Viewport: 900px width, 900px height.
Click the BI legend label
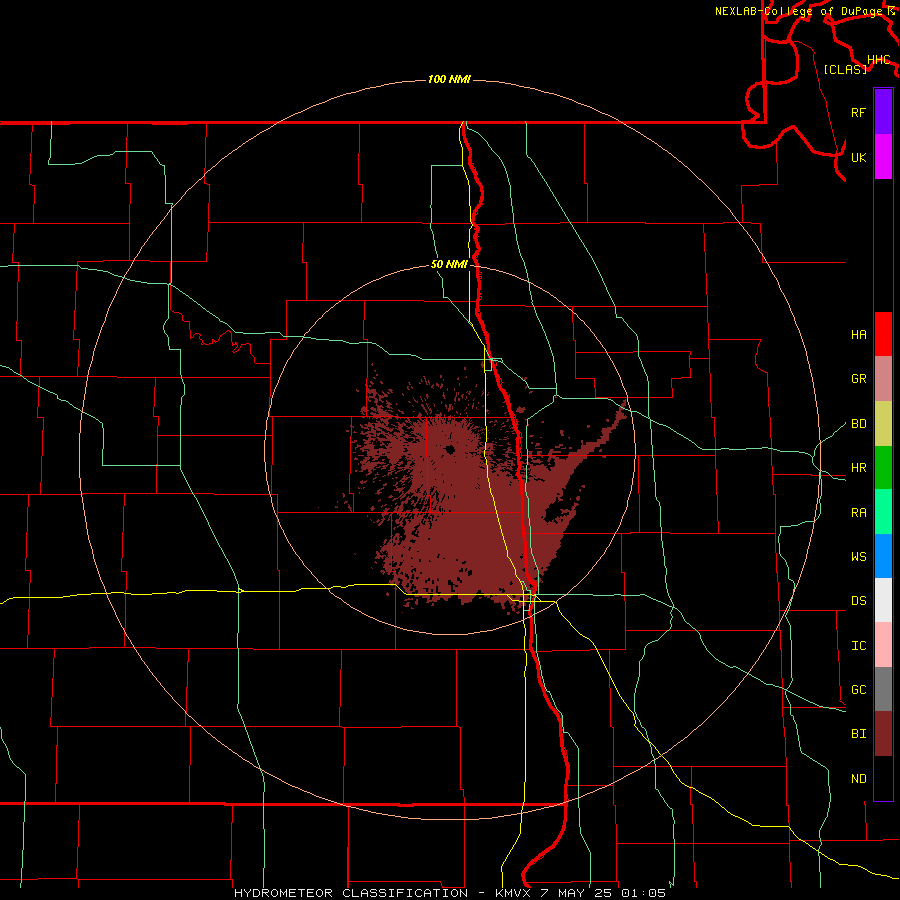[858, 734]
